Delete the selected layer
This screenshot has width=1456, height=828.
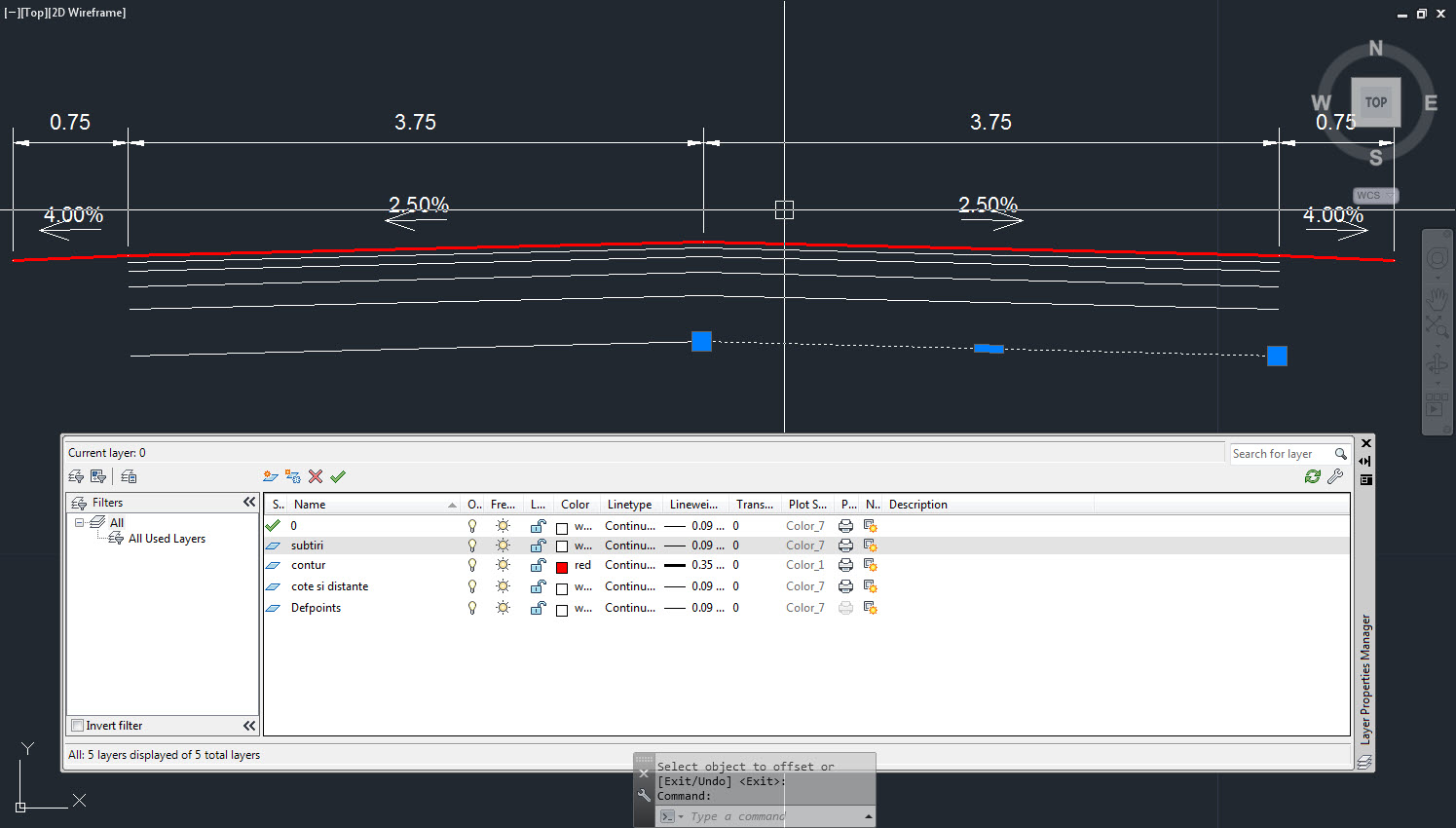click(314, 476)
